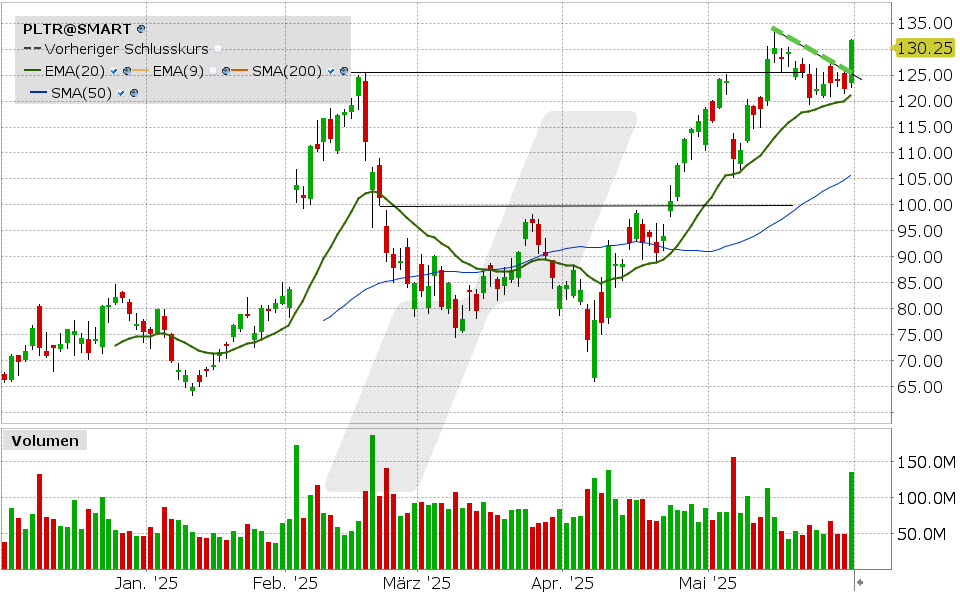Click the SMA(200) legend label
Image resolution: width=960 pixels, height=600 pixels.
click(x=287, y=71)
